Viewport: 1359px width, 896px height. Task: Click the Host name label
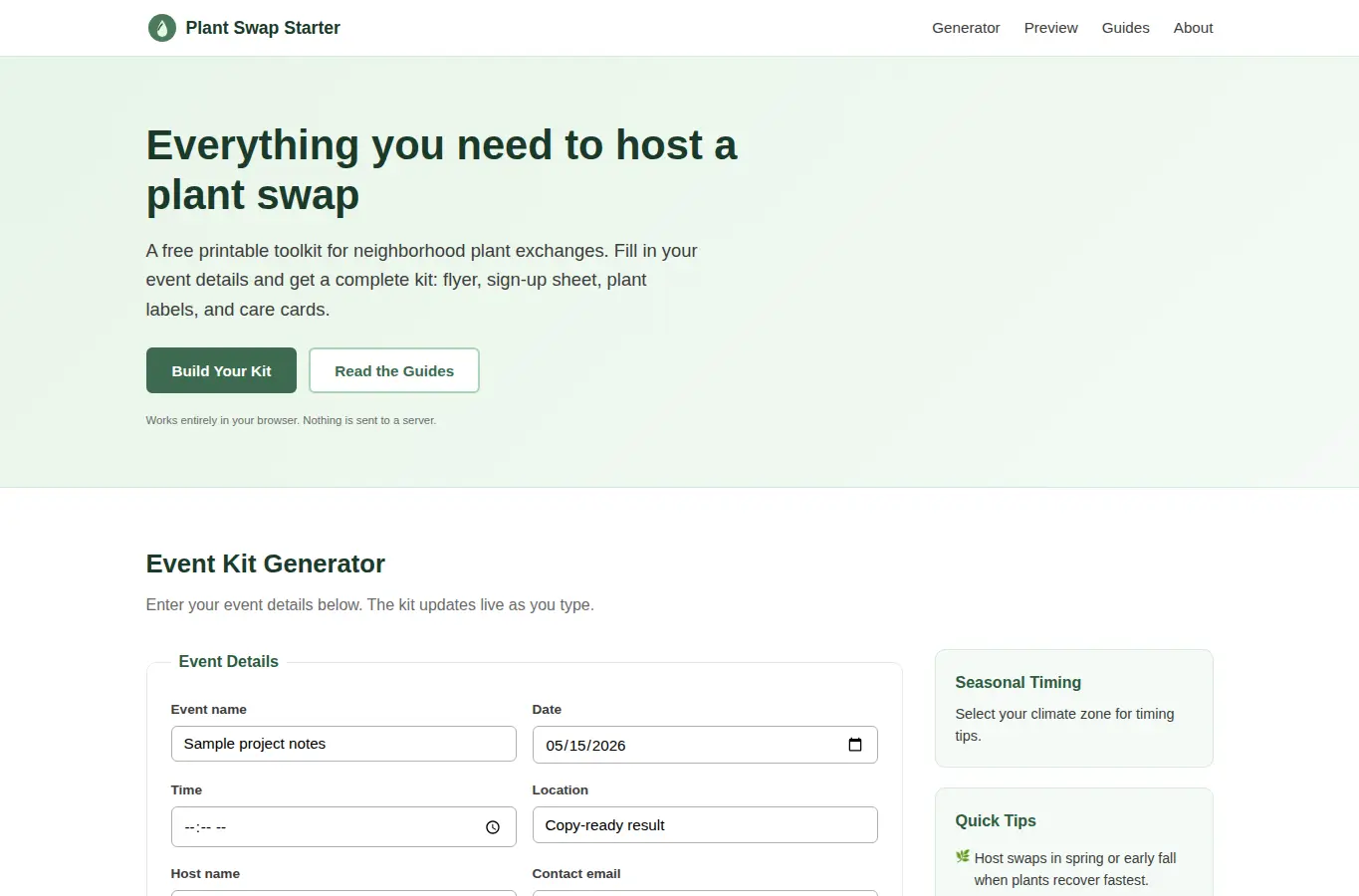205,873
